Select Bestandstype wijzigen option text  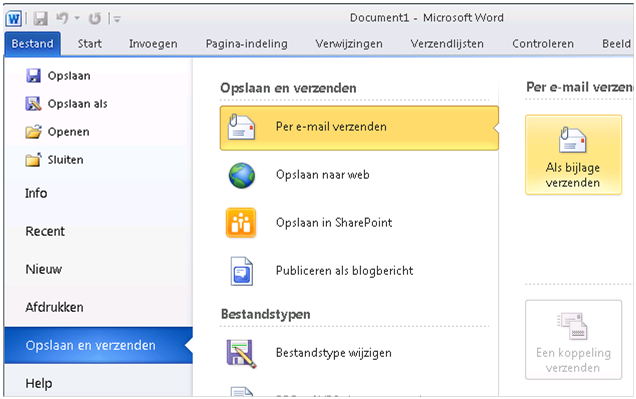(x=333, y=353)
